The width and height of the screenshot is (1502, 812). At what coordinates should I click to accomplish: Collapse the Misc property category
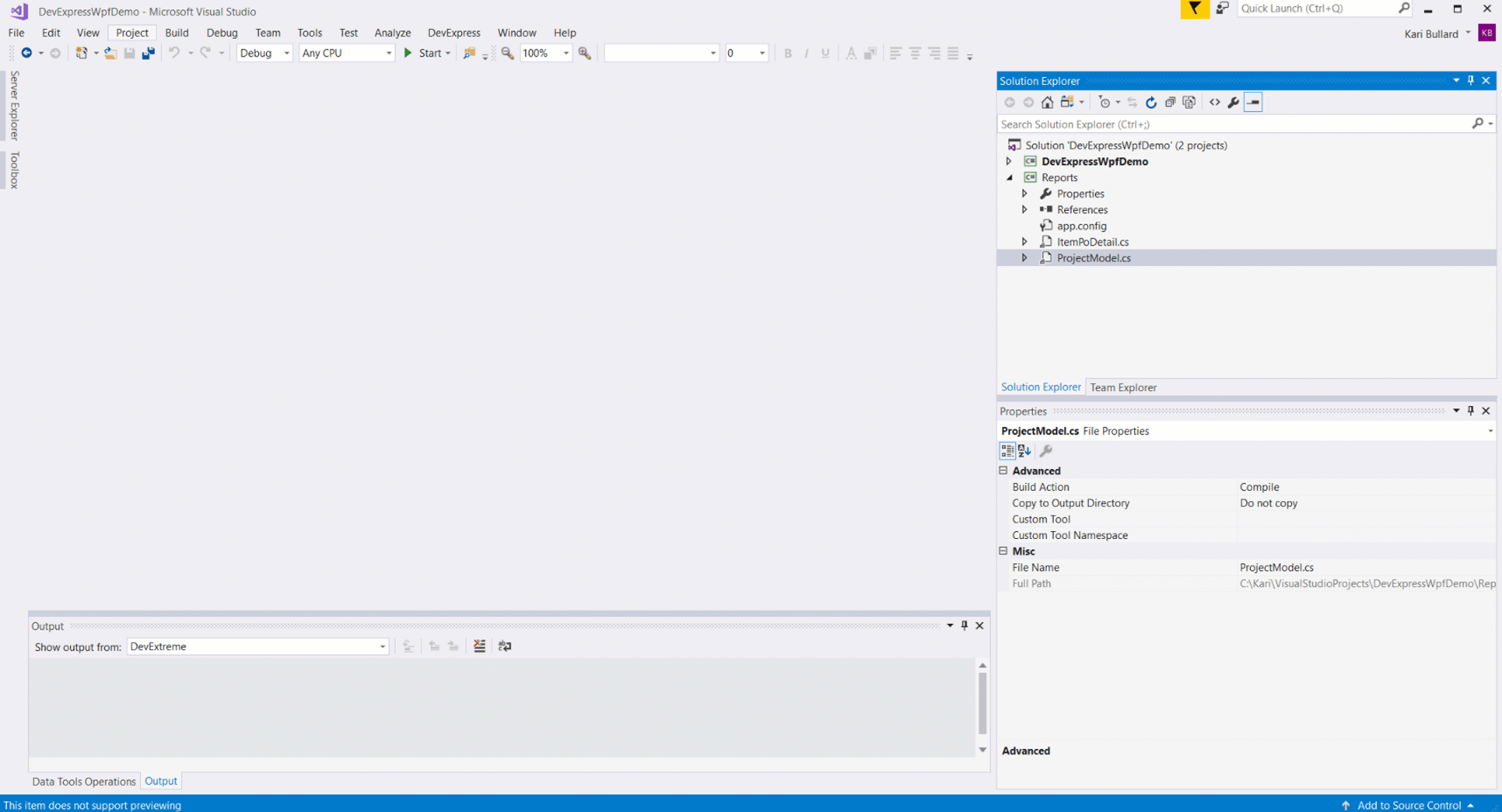(1003, 551)
